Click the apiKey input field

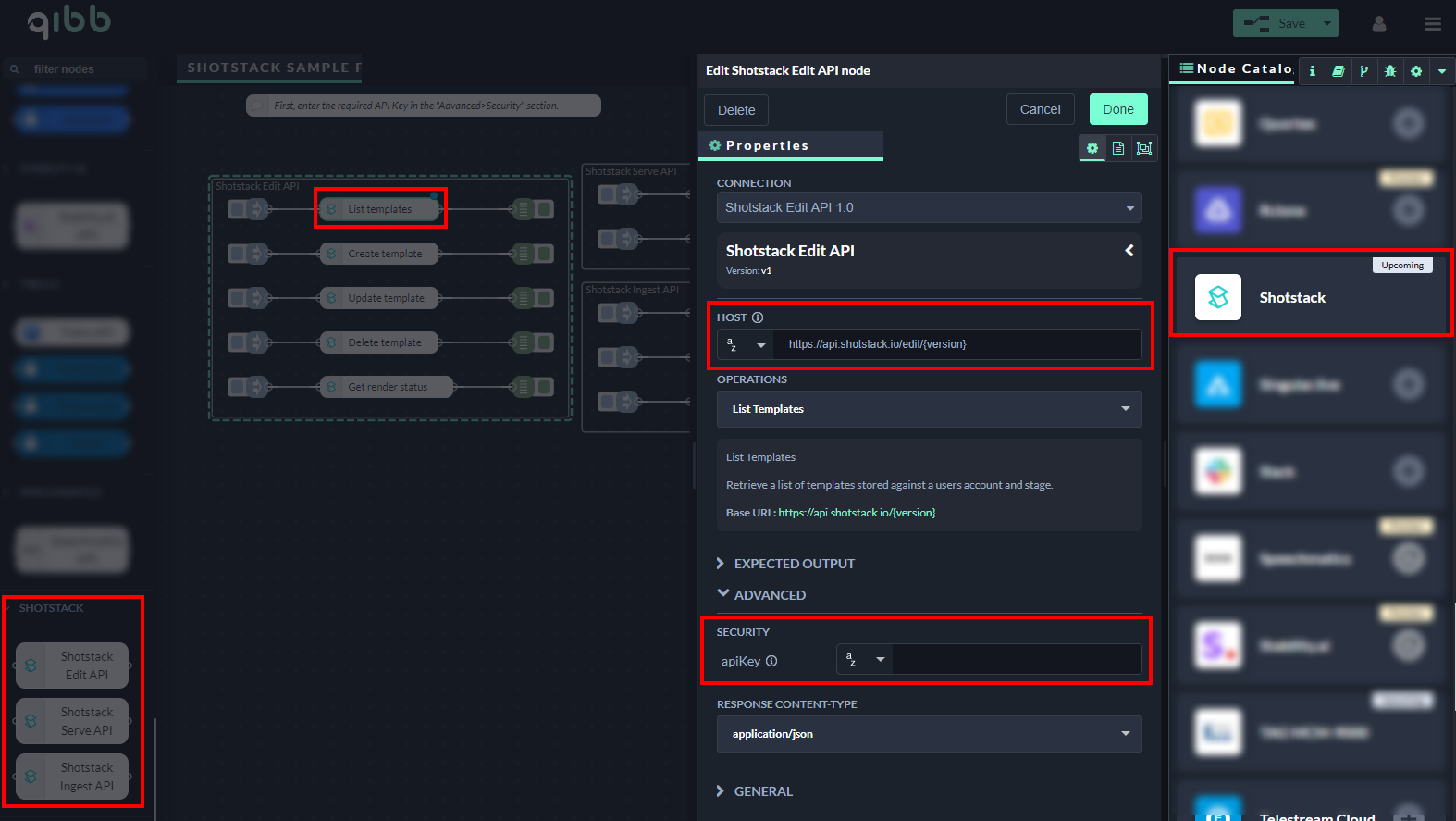[x=1016, y=660]
